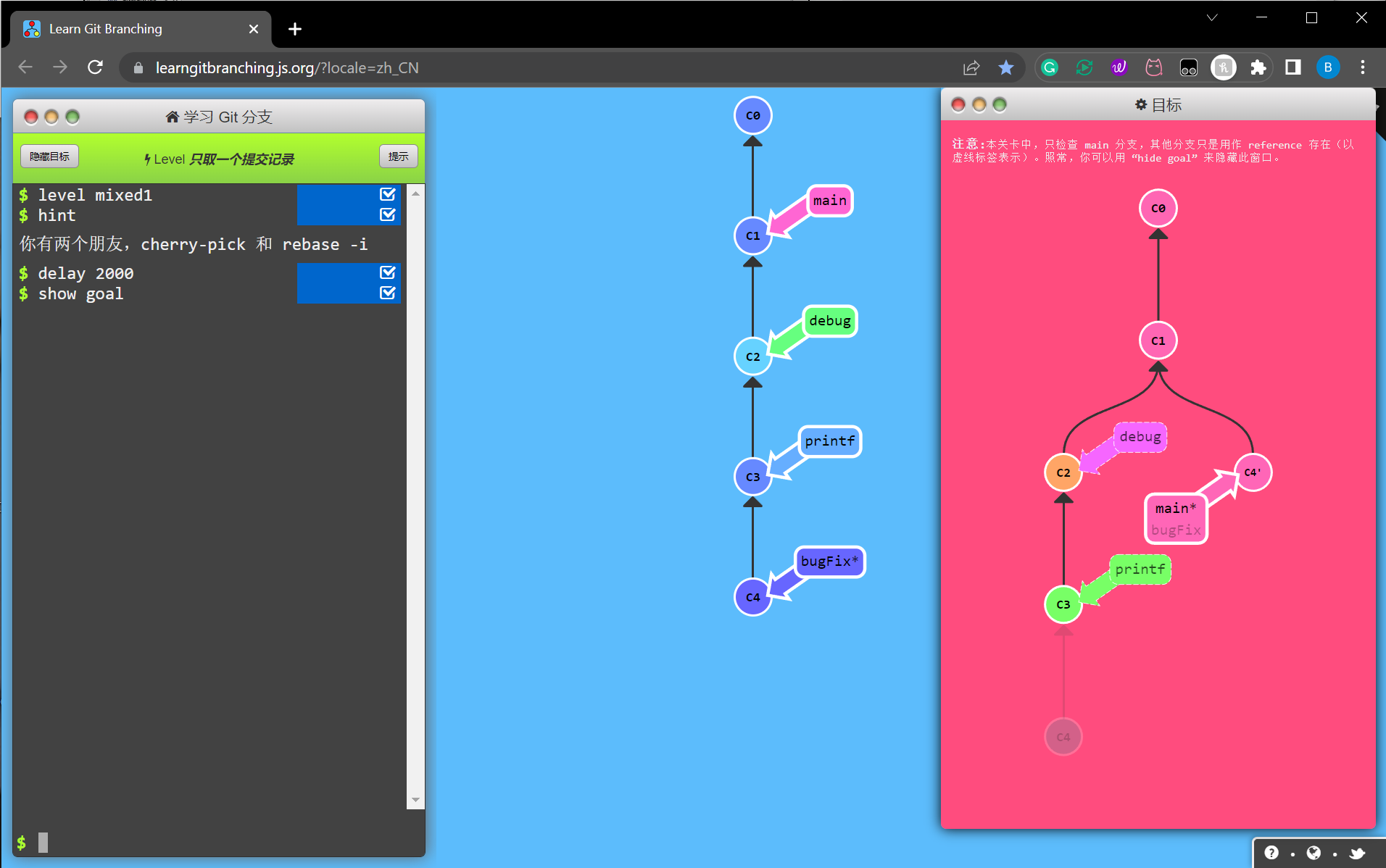1386x868 pixels.
Task: Toggle checkbox for show goal command
Action: pyautogui.click(x=388, y=293)
